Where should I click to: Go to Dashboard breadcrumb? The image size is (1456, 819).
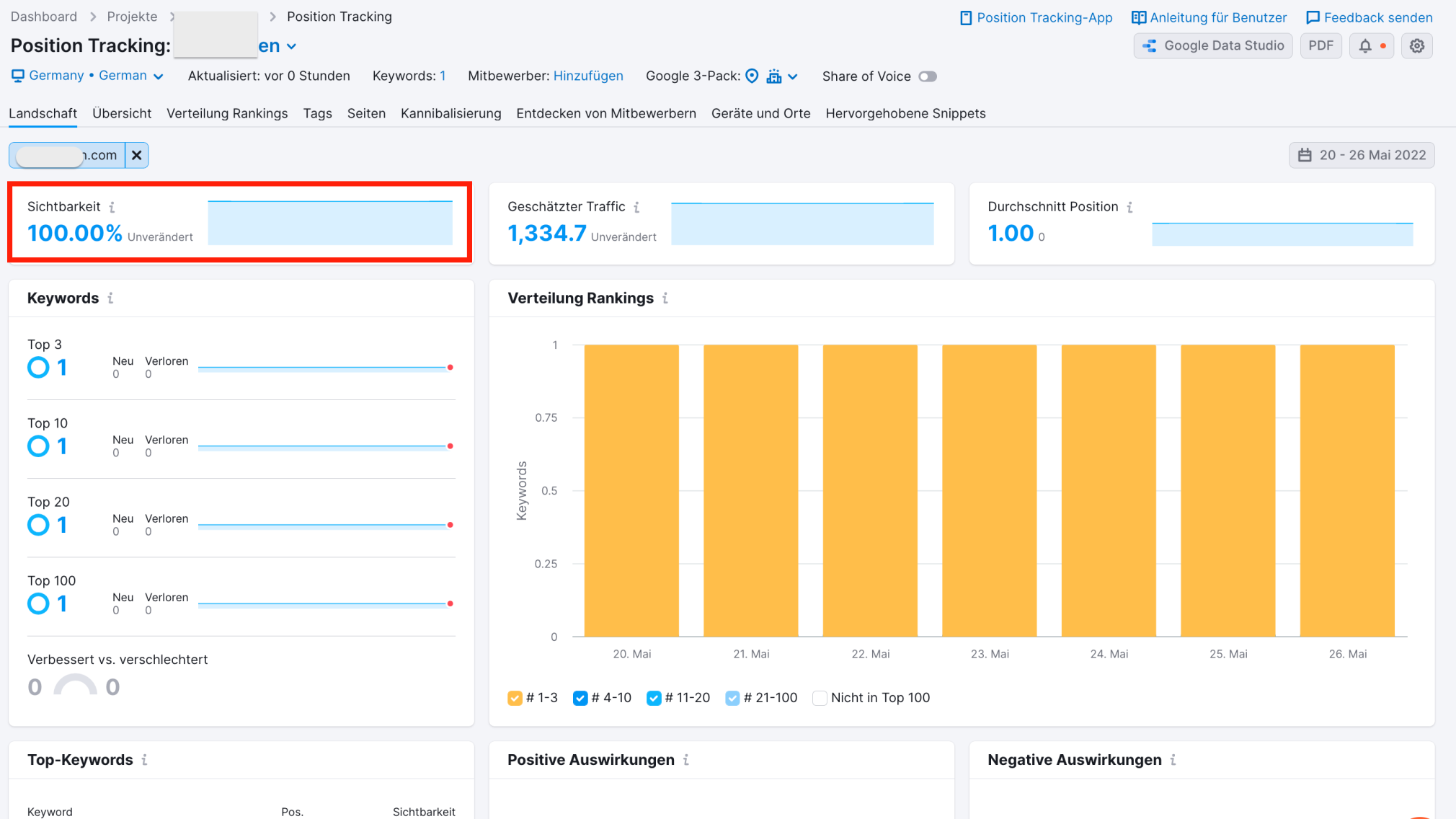[x=43, y=17]
